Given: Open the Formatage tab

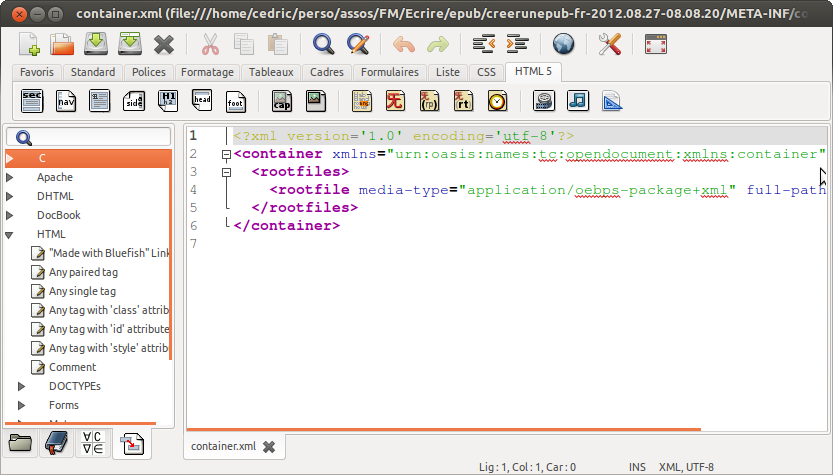Looking at the screenshot, I should tap(207, 72).
